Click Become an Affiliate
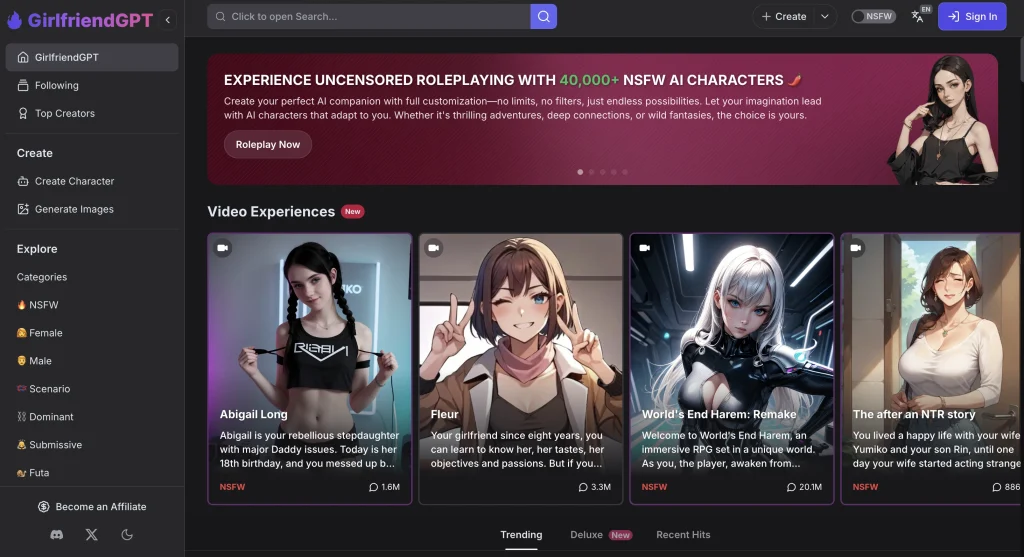The height and width of the screenshot is (557, 1024). (x=92, y=507)
